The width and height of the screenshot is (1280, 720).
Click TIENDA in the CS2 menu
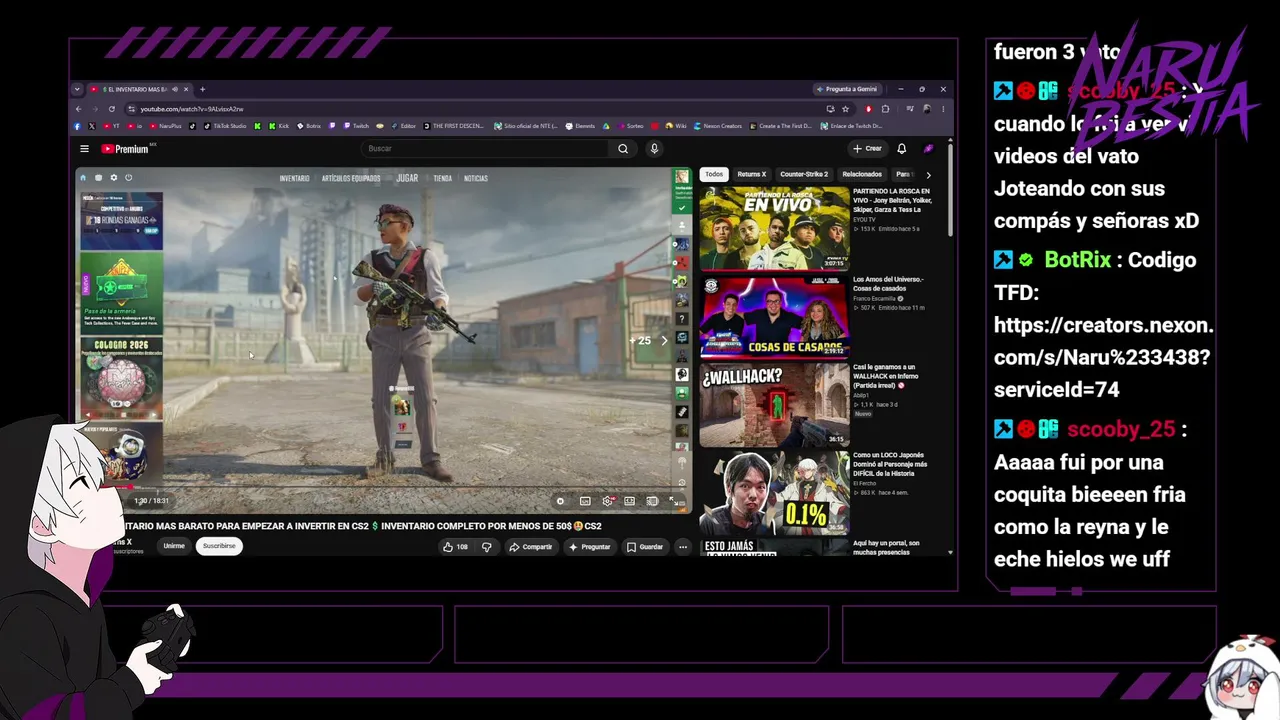pos(442,179)
